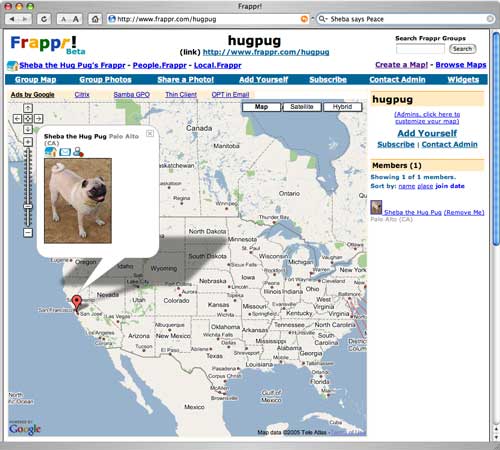Viewport: 500px width, 450px height.
Task: Open the Widgets menu item
Action: [463, 80]
